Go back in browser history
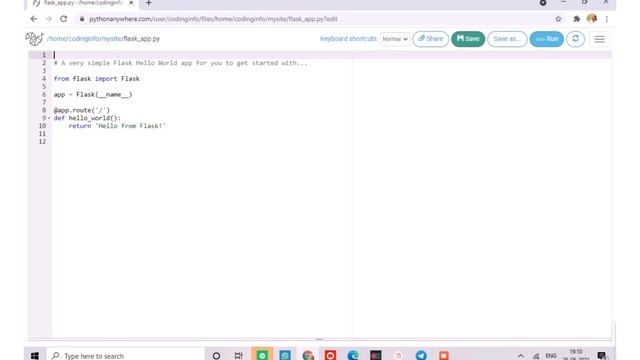 tap(33, 19)
